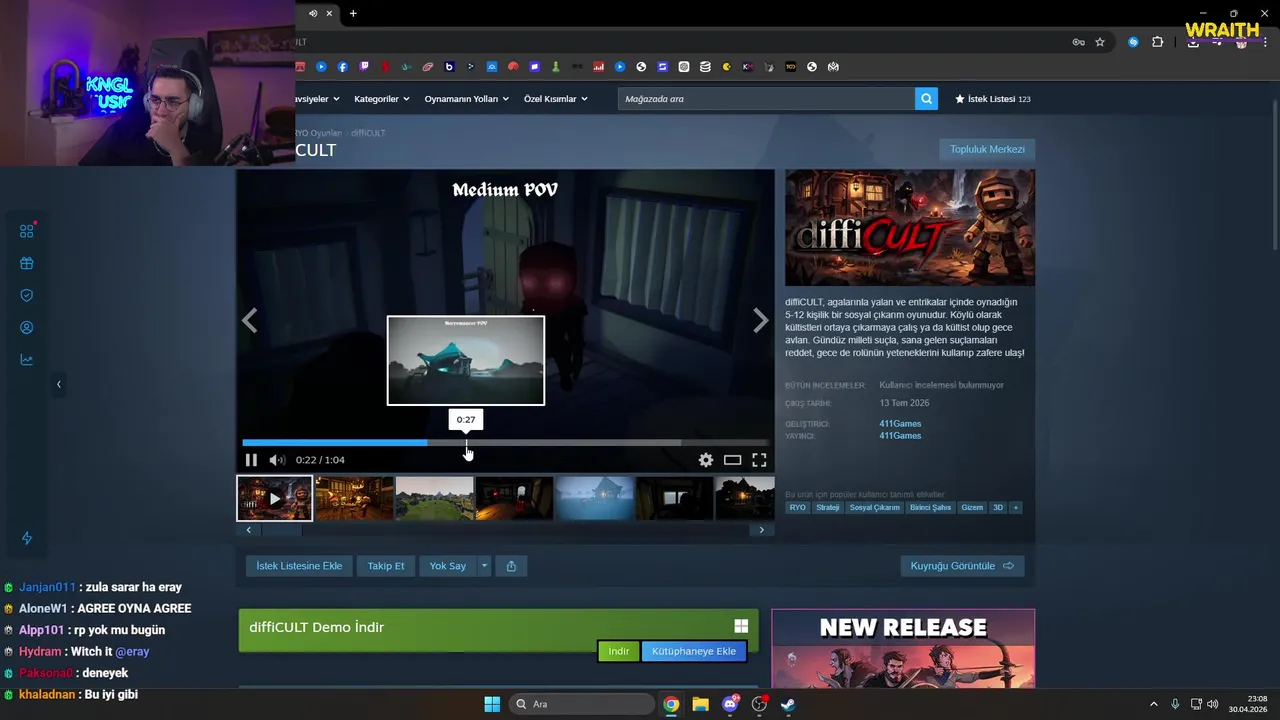This screenshot has height=720, width=1280.
Task: Open the NEW RELEASE promo banner
Action: point(903,649)
